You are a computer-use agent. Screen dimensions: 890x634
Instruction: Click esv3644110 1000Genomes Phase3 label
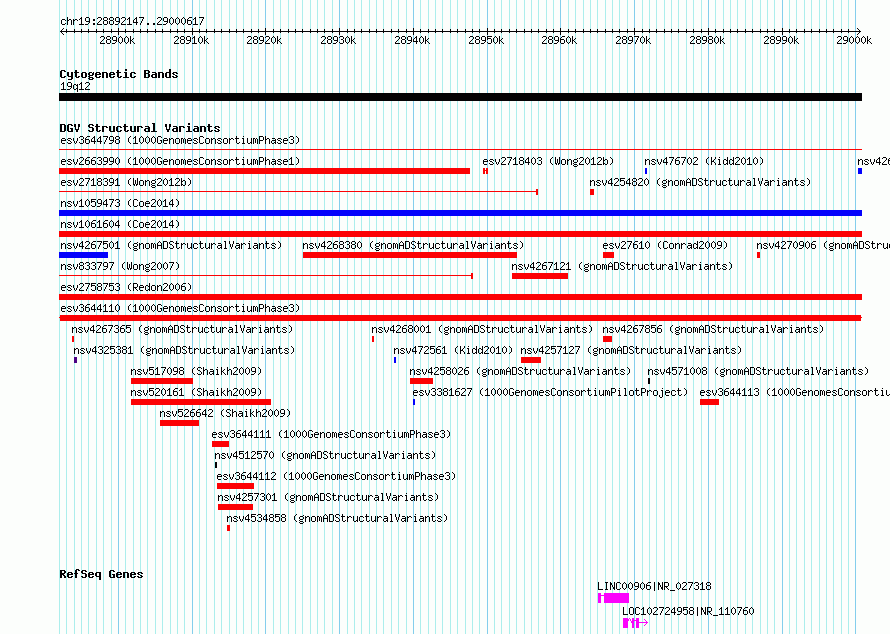point(180,308)
